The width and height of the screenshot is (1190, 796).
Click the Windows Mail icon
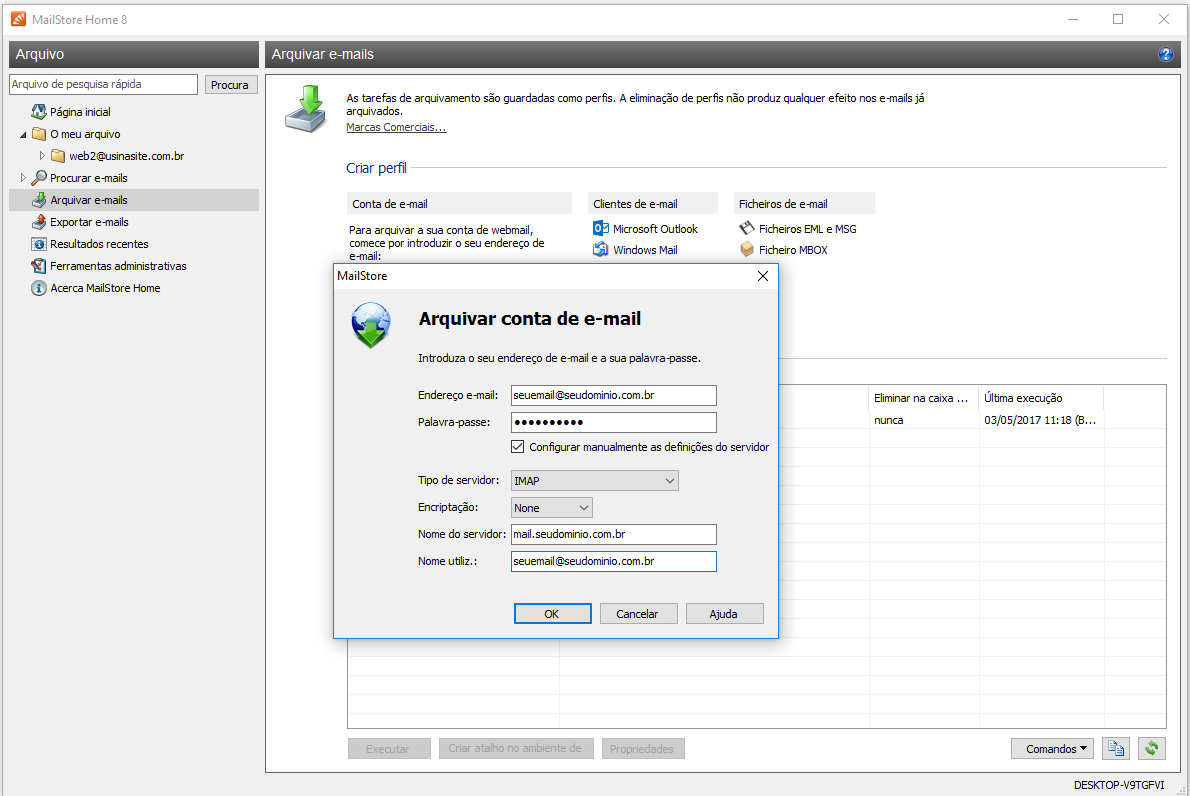(x=601, y=250)
